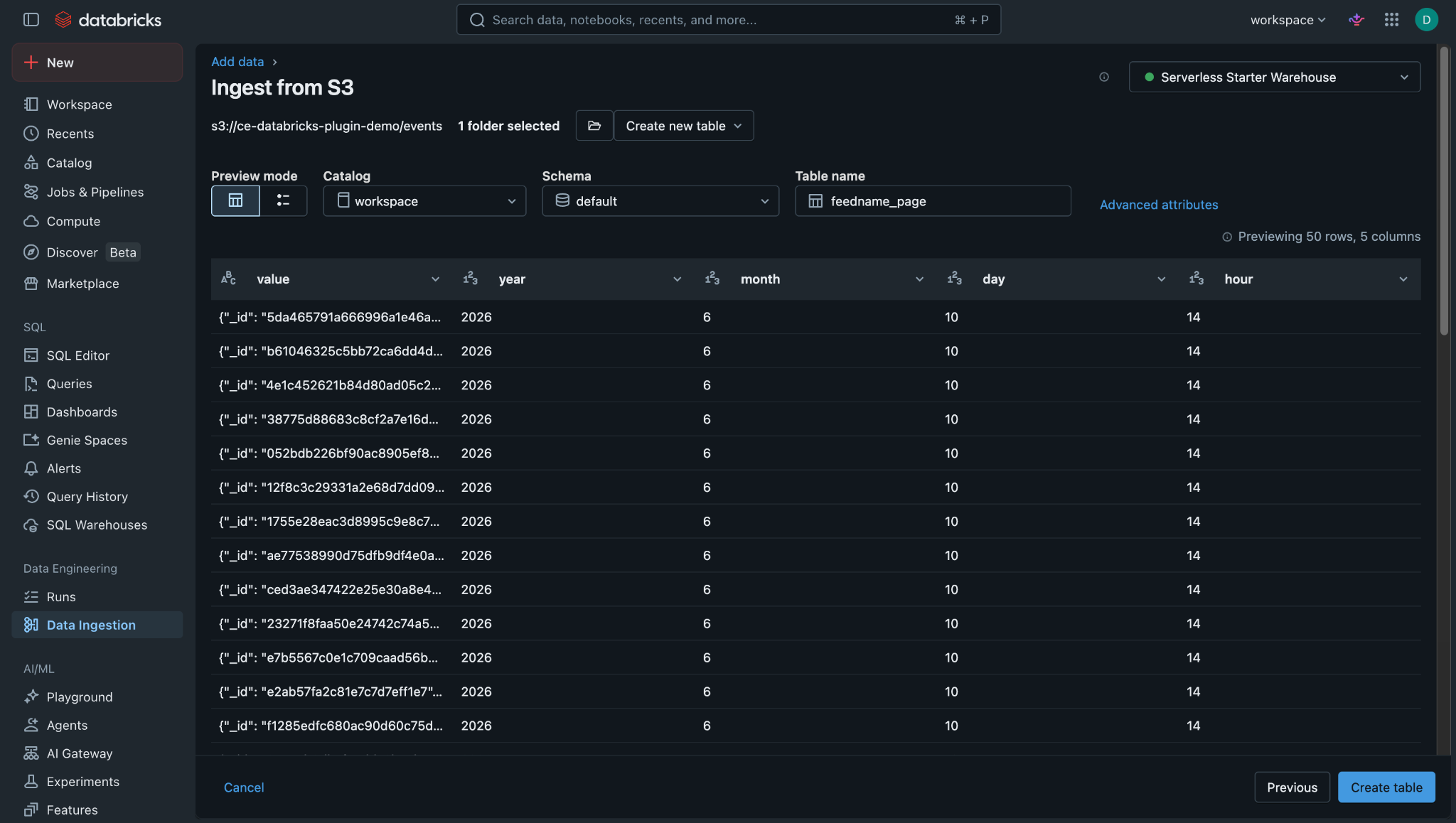1456x823 pixels.
Task: Open Catalog in the sidebar
Action: (97, 163)
